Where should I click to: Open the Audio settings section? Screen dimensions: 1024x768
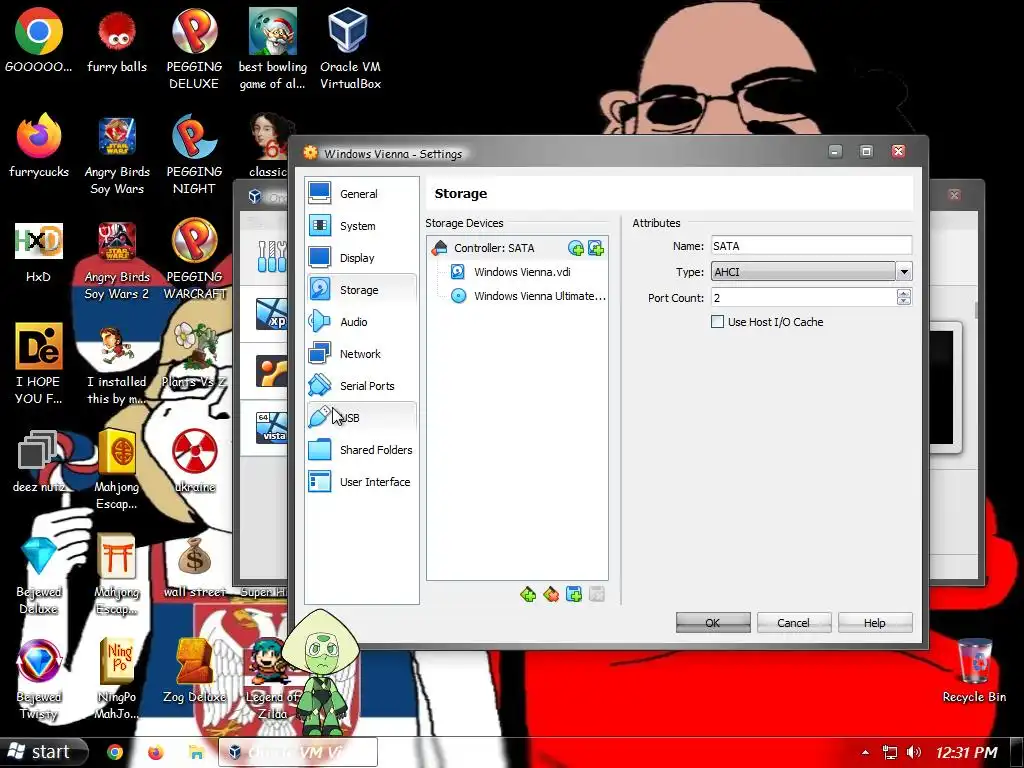[x=361, y=322]
